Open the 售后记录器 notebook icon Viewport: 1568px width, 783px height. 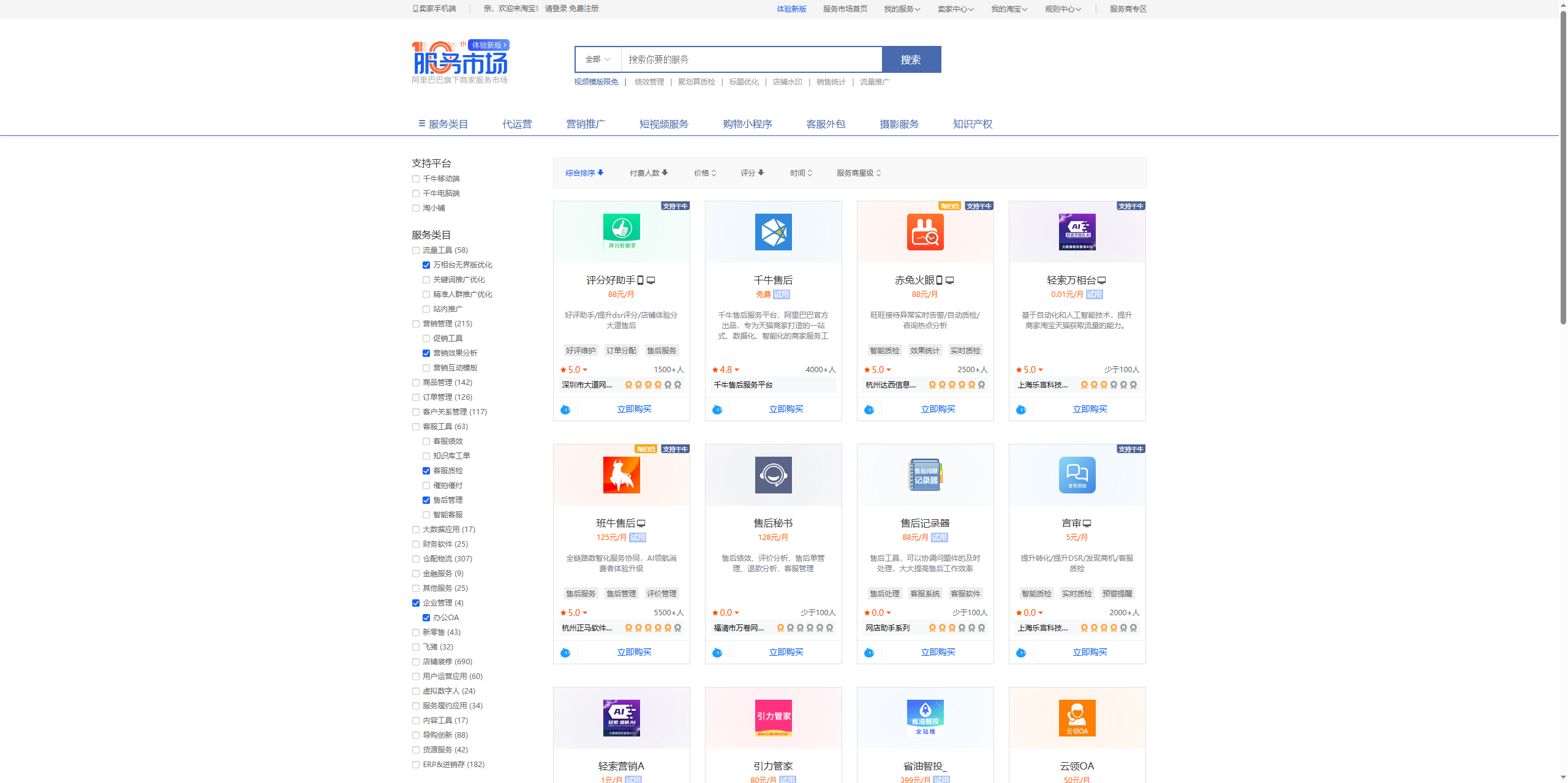(925, 475)
